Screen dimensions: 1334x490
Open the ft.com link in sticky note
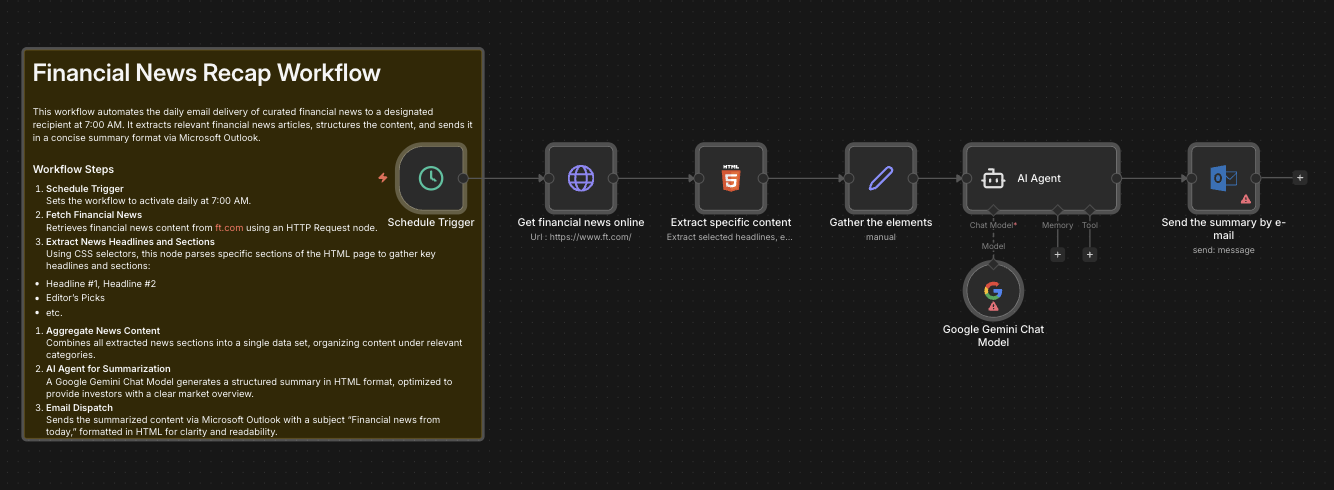[x=229, y=228]
